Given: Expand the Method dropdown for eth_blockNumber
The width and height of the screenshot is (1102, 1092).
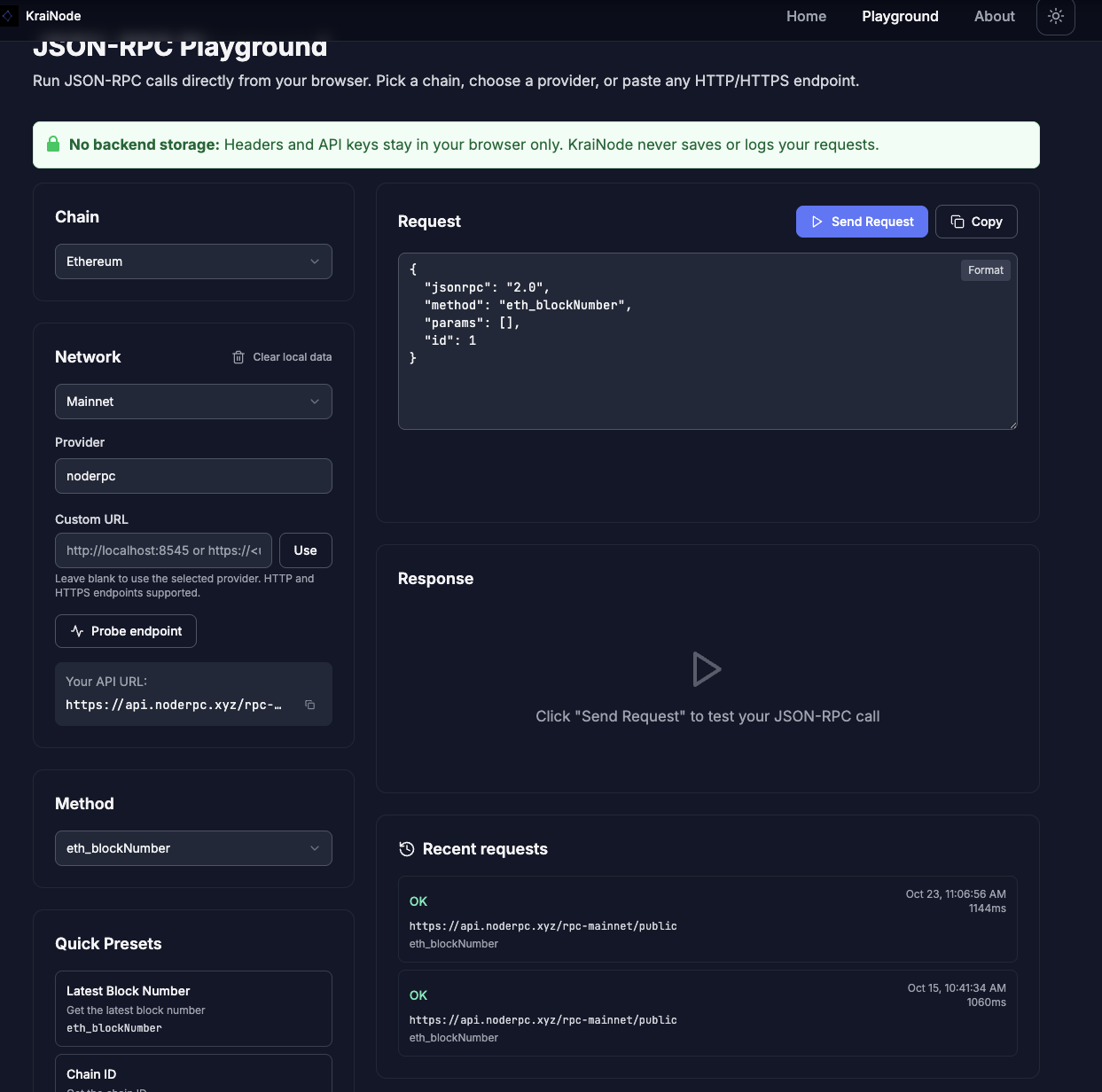Looking at the screenshot, I should click(193, 848).
